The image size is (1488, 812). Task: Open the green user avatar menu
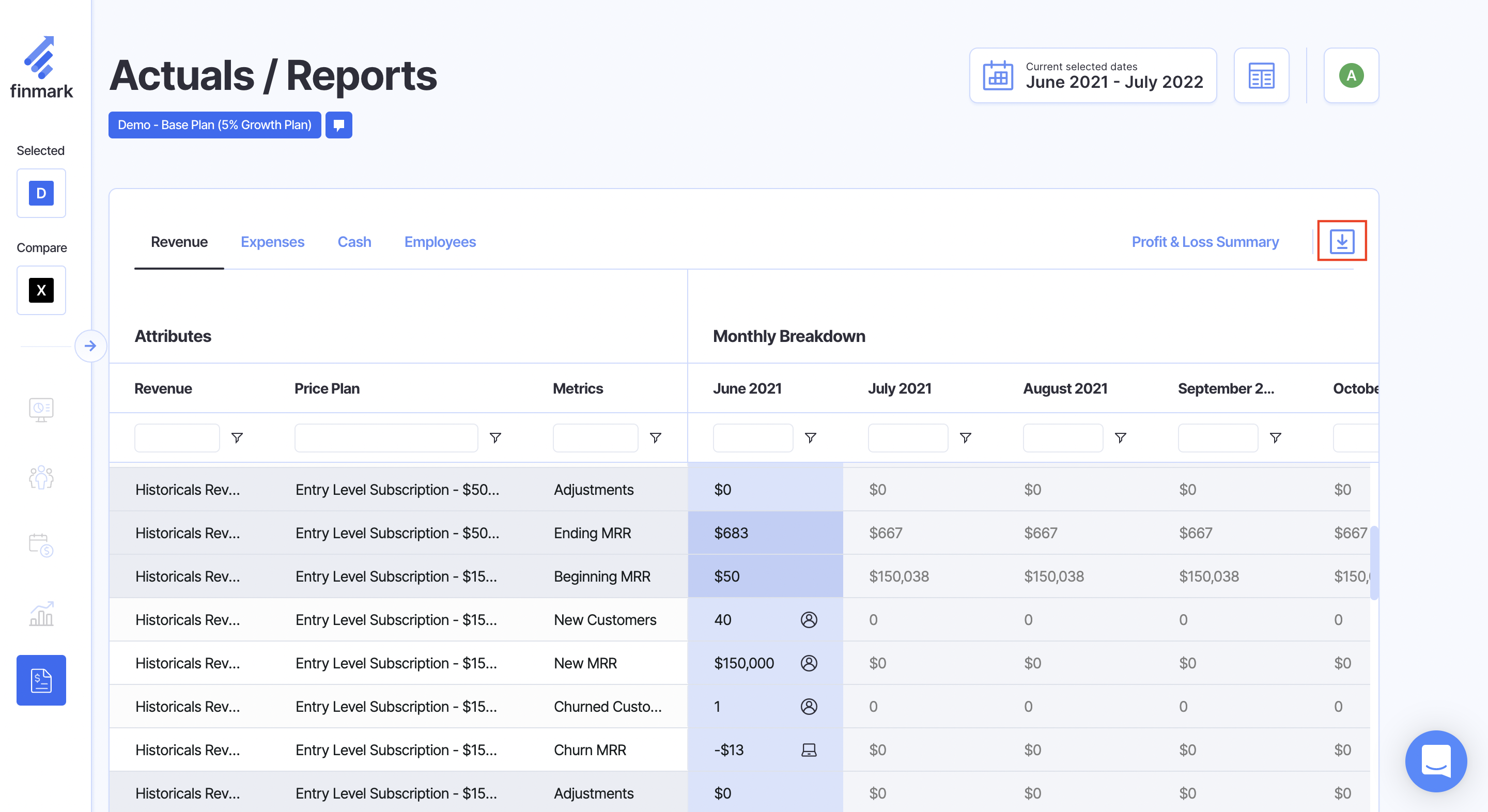[1351, 75]
